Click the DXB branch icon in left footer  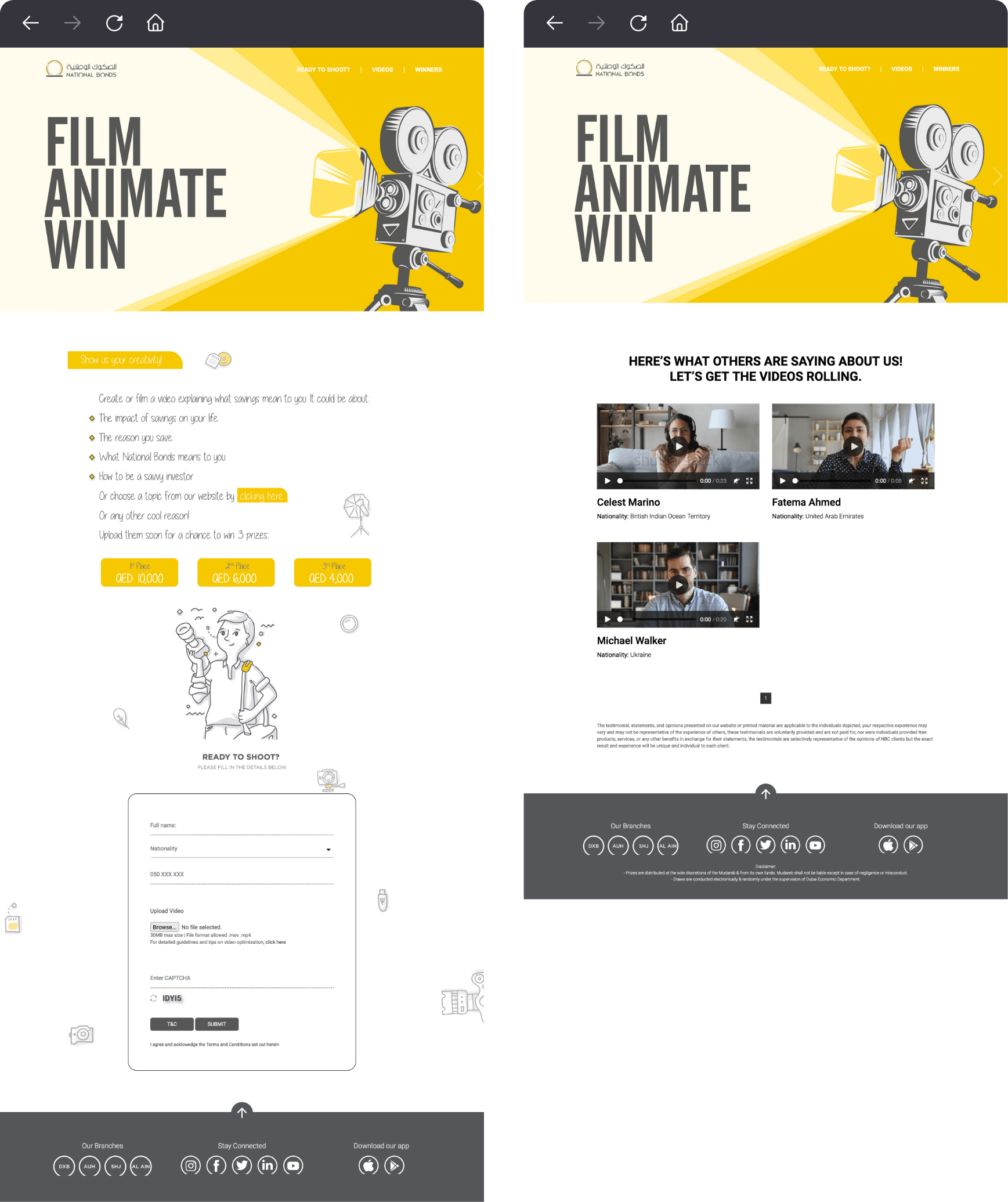click(64, 1166)
